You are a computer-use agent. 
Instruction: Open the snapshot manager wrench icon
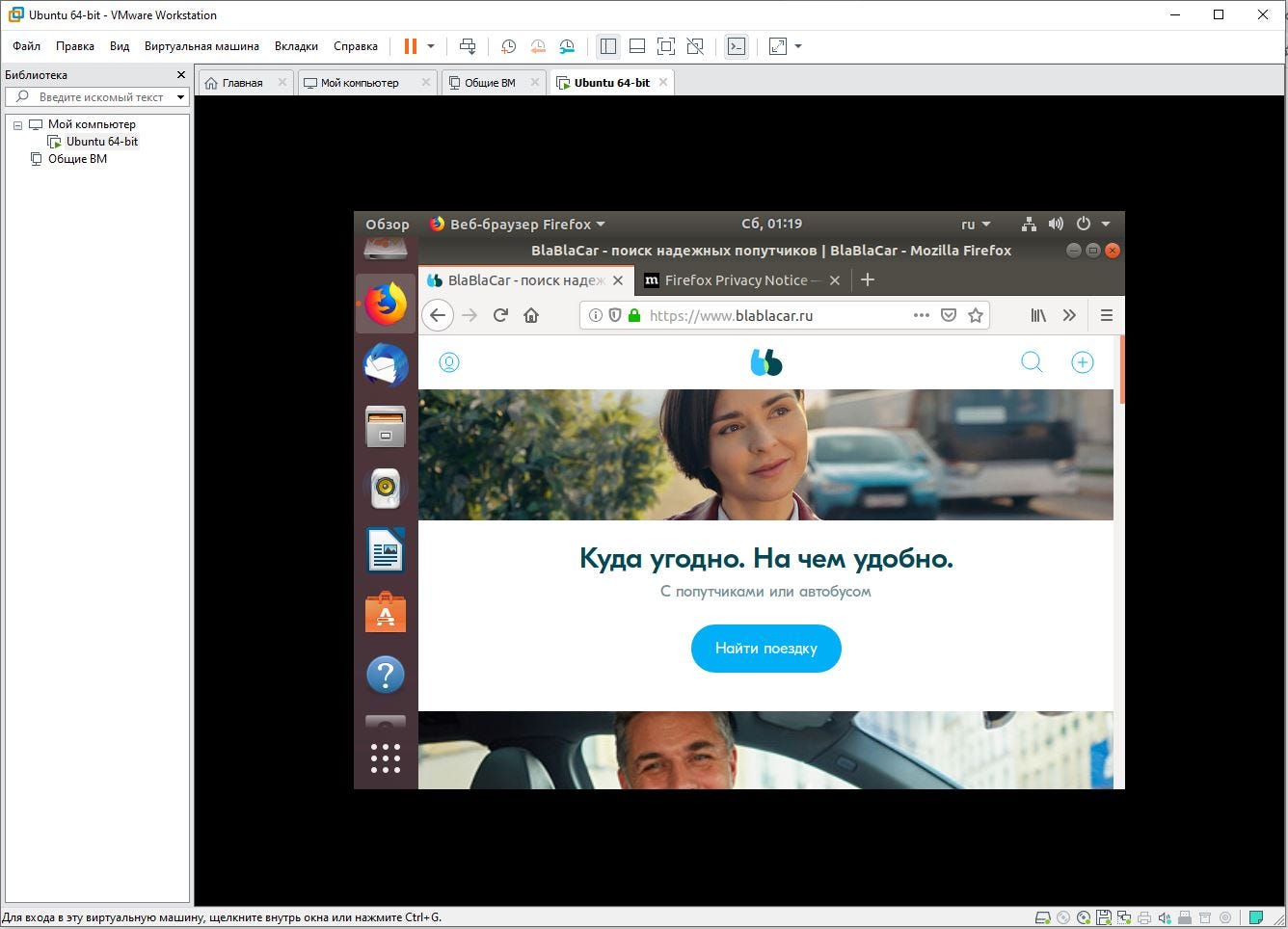pyautogui.click(x=567, y=46)
